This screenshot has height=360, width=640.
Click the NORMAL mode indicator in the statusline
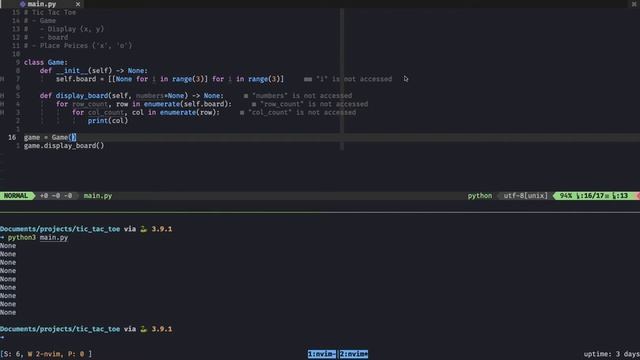[x=16, y=196]
